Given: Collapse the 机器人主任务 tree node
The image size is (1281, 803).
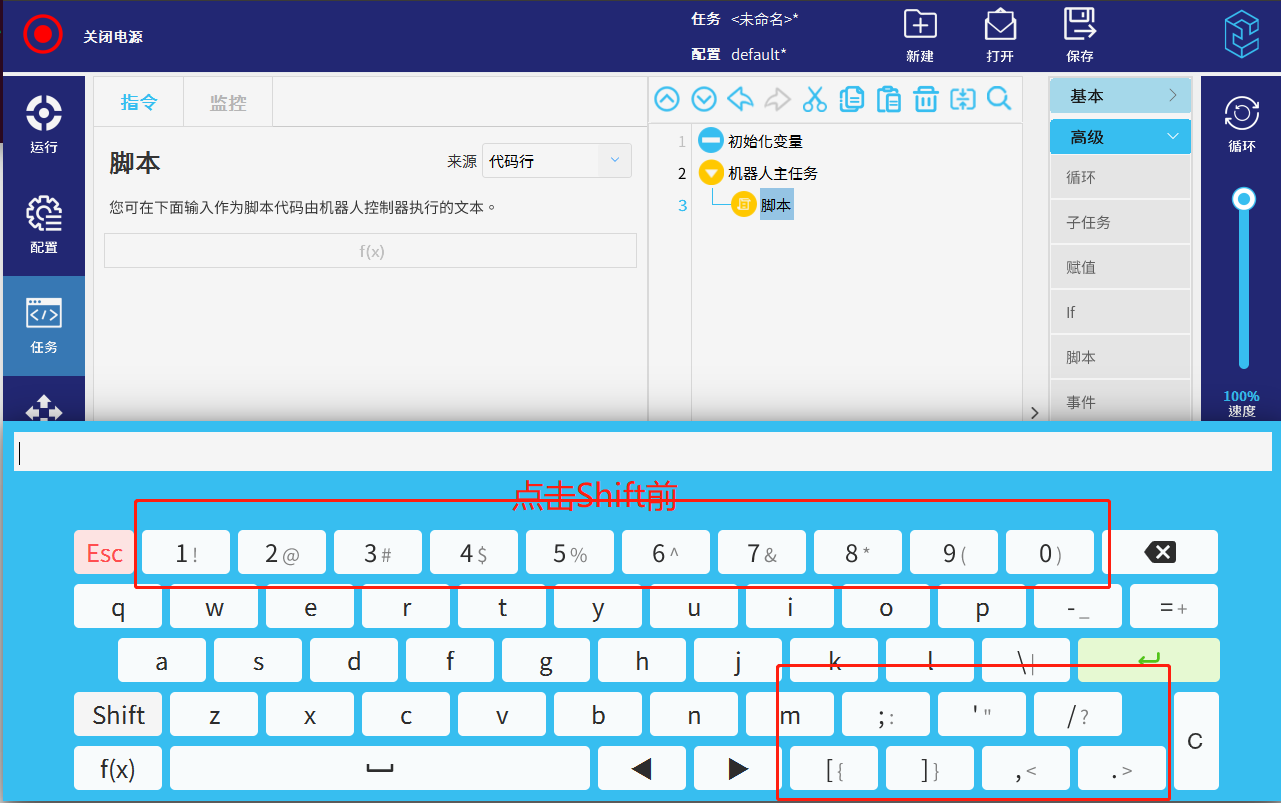Looking at the screenshot, I should coord(711,173).
